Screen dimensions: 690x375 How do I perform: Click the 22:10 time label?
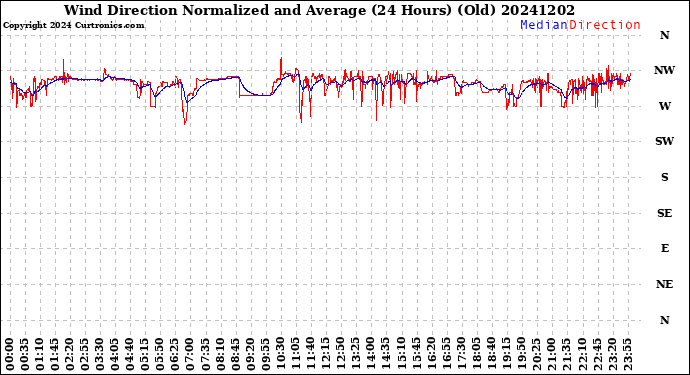point(582,355)
